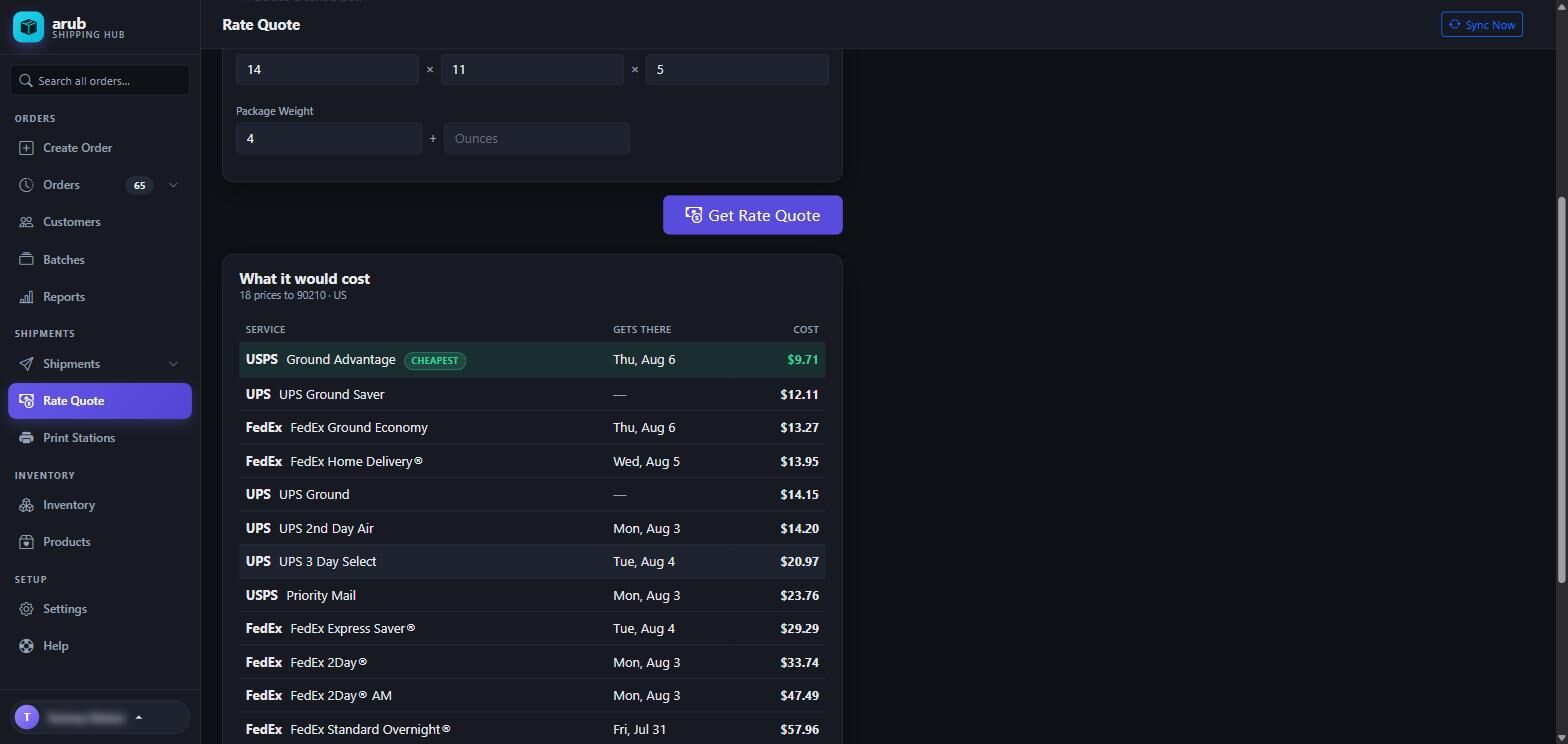Click the Orders clock icon
This screenshot has height=744, width=1568.
coord(26,185)
